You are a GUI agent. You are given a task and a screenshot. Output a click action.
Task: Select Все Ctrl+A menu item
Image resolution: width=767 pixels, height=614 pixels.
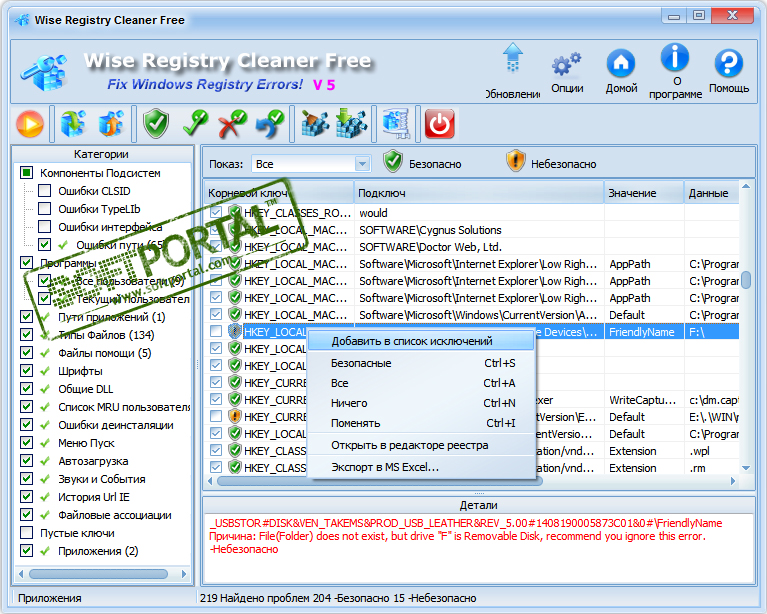[x=421, y=383]
